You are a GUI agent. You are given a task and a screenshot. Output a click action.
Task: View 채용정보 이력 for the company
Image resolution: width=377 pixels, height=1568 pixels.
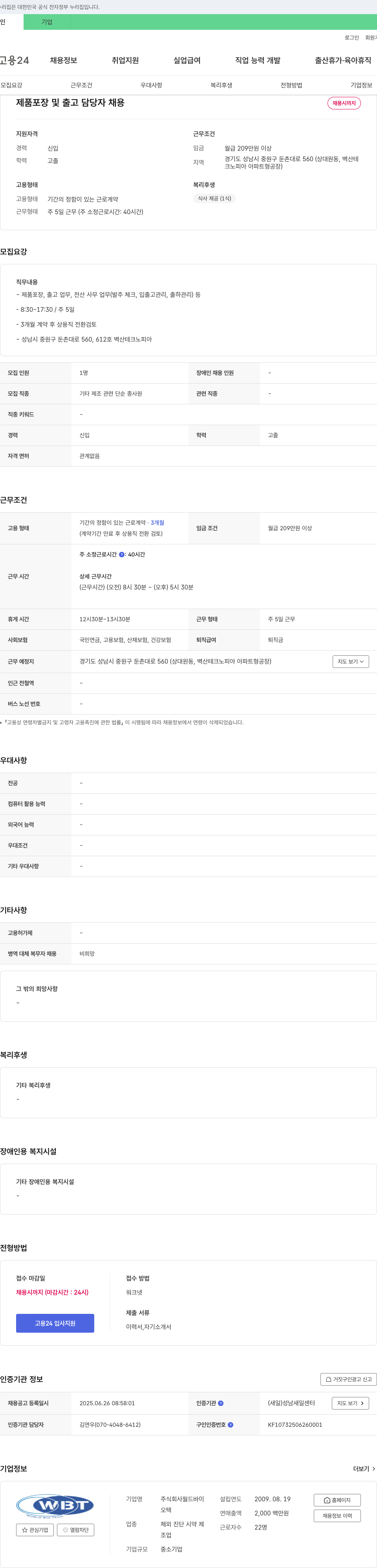coord(337,1516)
